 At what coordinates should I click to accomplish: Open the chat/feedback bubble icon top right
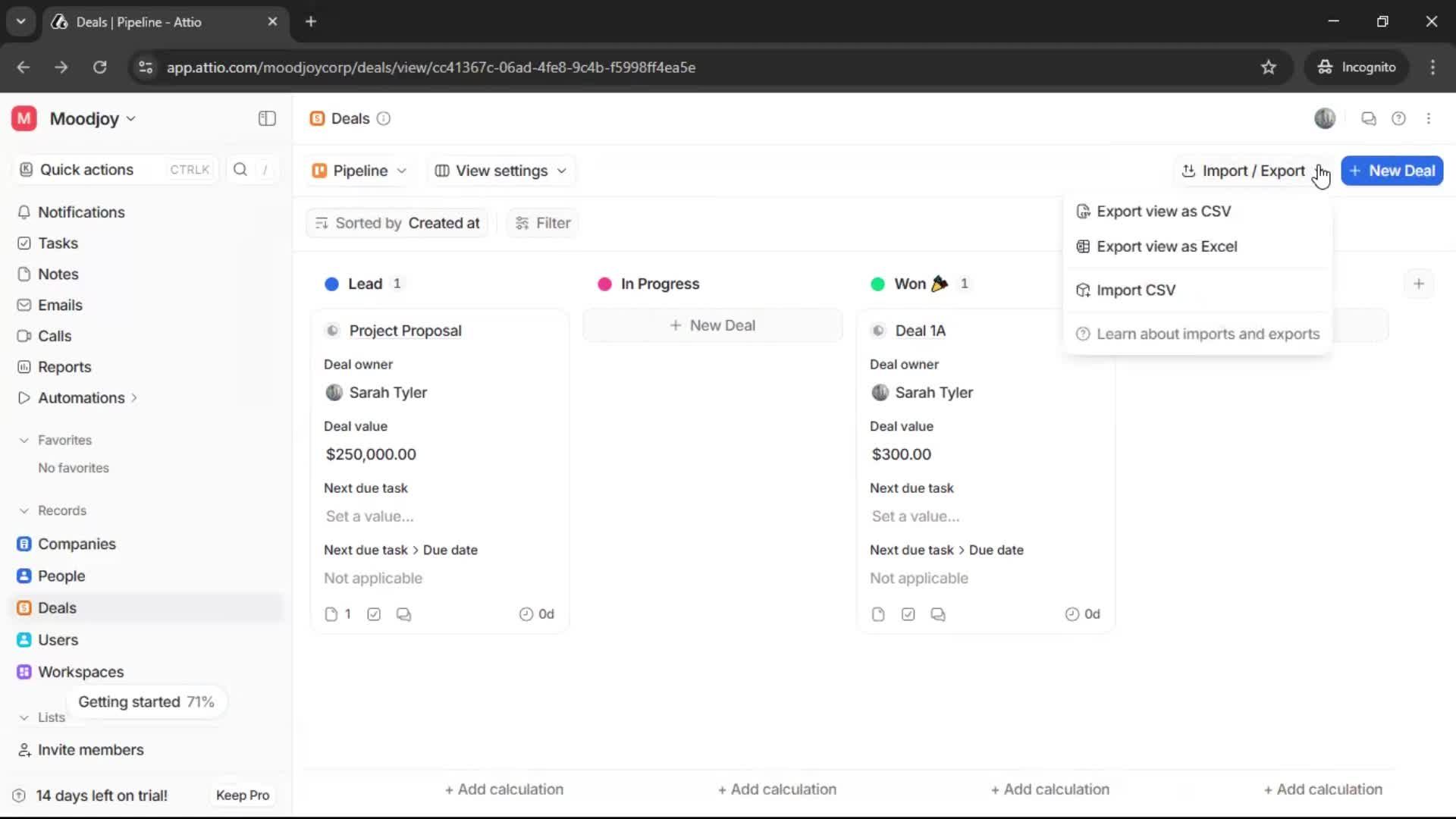pos(1368,118)
